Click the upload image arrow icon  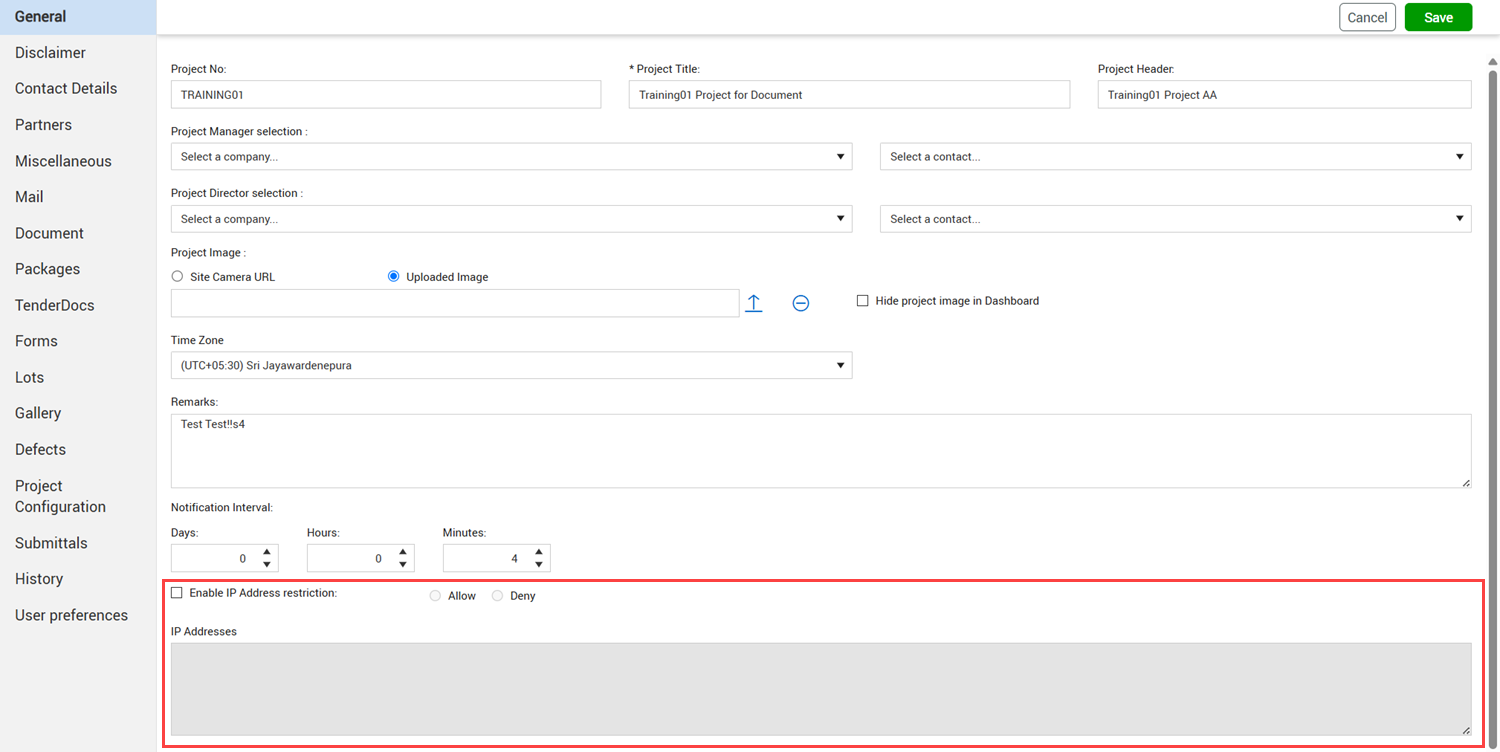point(754,303)
